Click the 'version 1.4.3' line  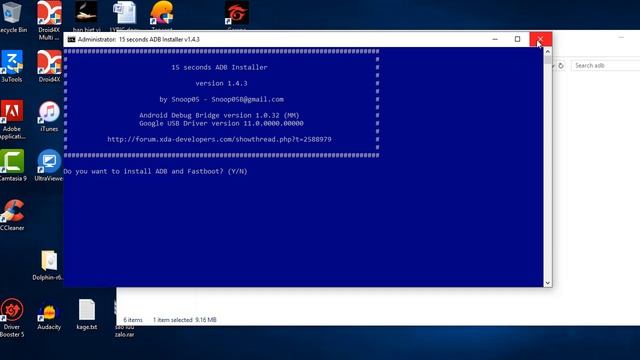pos(221,83)
